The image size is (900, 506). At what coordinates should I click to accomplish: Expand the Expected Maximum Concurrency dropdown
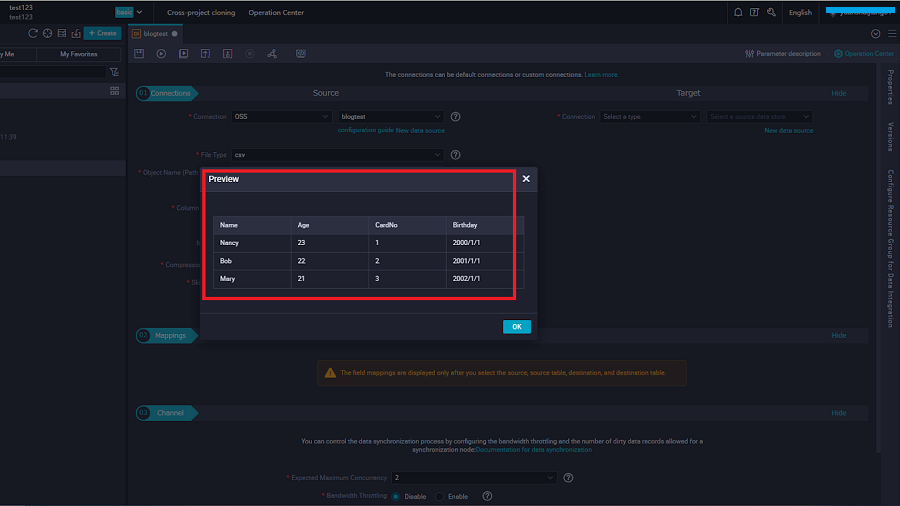pos(473,478)
